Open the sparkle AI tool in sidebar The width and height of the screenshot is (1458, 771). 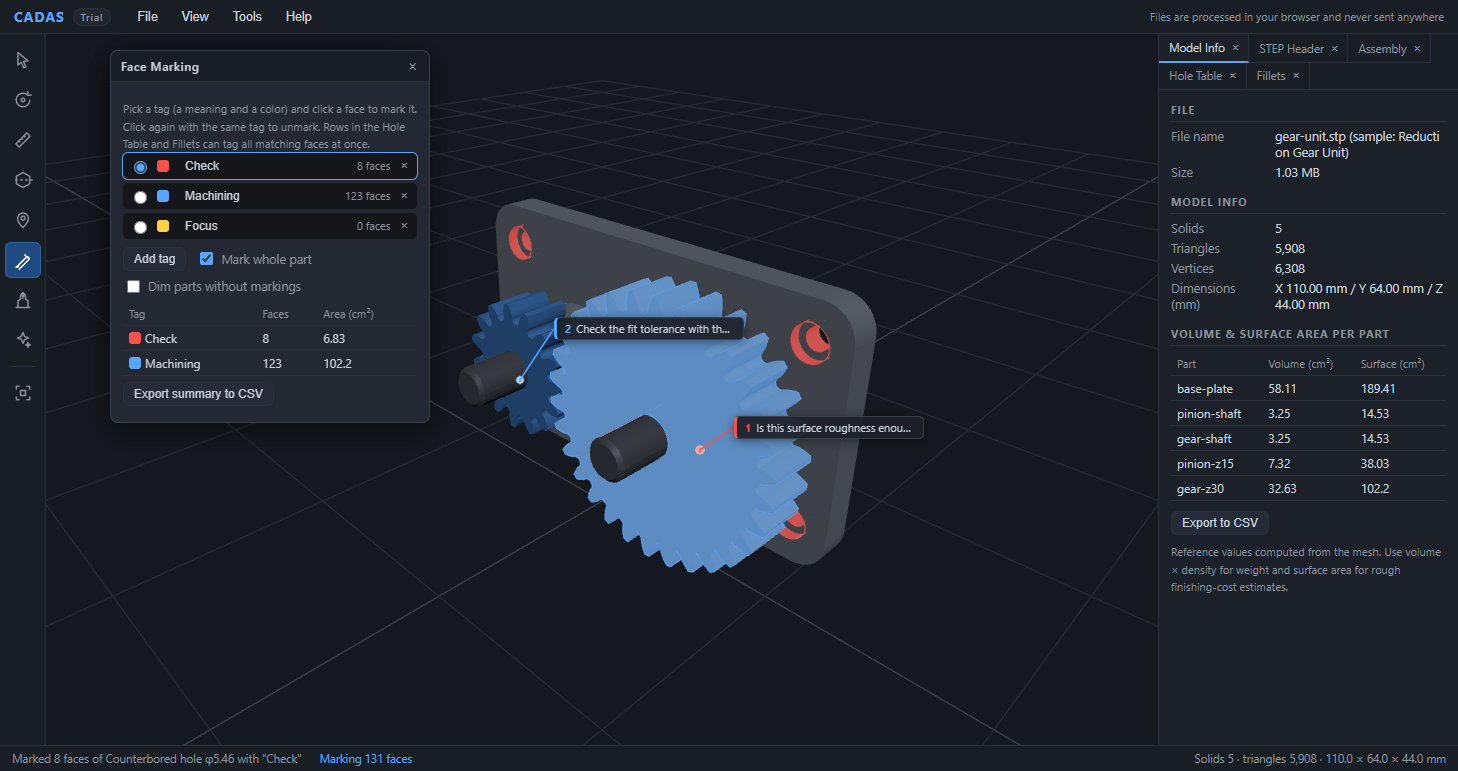pos(23,340)
